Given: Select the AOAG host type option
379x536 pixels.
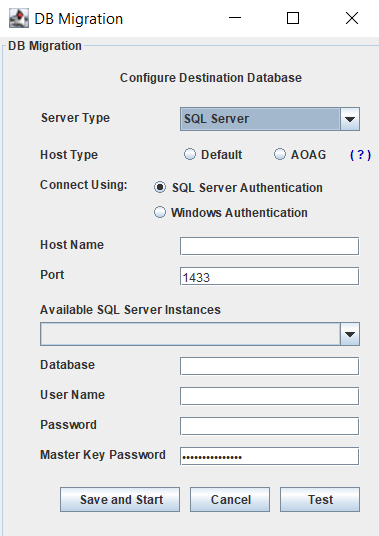Looking at the screenshot, I should (280, 154).
